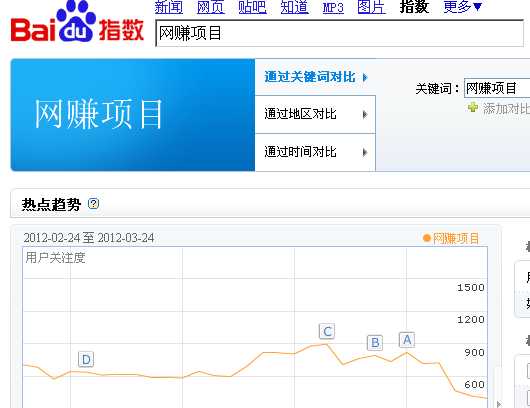Select the 指数 navigation item
Viewport: 530px width, 408px height.
pos(414,7)
